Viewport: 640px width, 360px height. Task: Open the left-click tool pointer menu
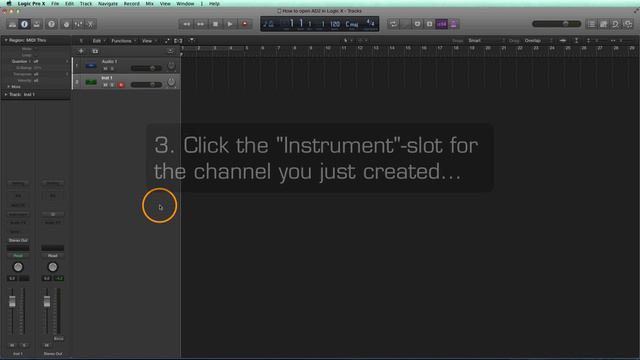(x=347, y=40)
